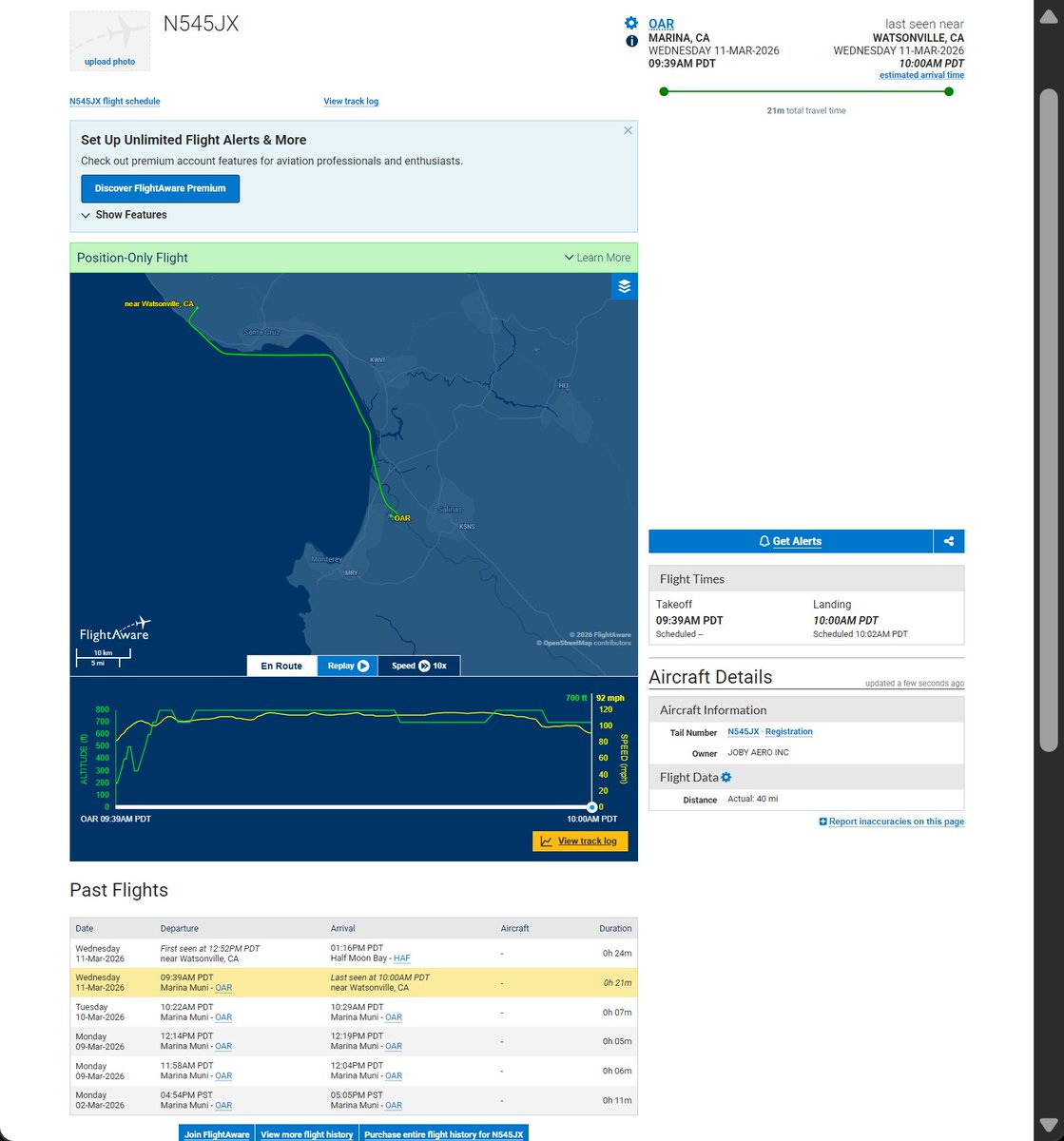This screenshot has width=1064, height=1141.
Task: Click Discover FlightAware Premium button
Action: (161, 188)
